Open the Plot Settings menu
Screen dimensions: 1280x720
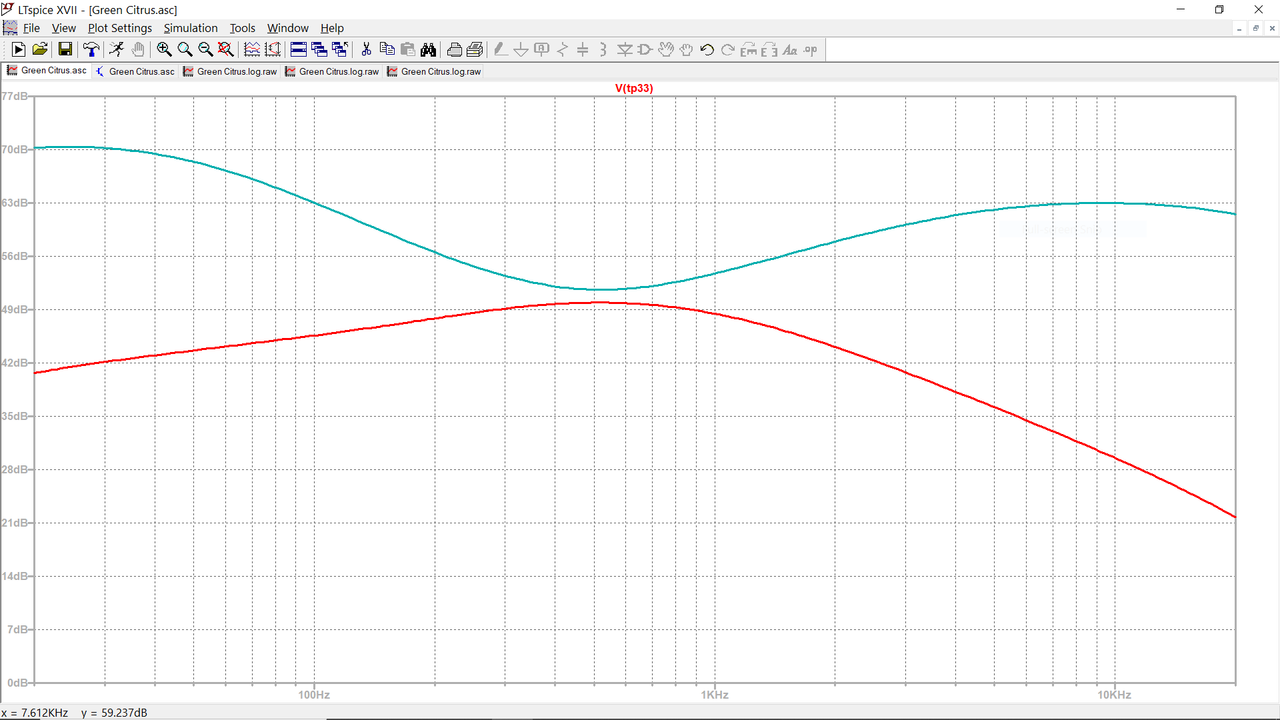click(119, 27)
